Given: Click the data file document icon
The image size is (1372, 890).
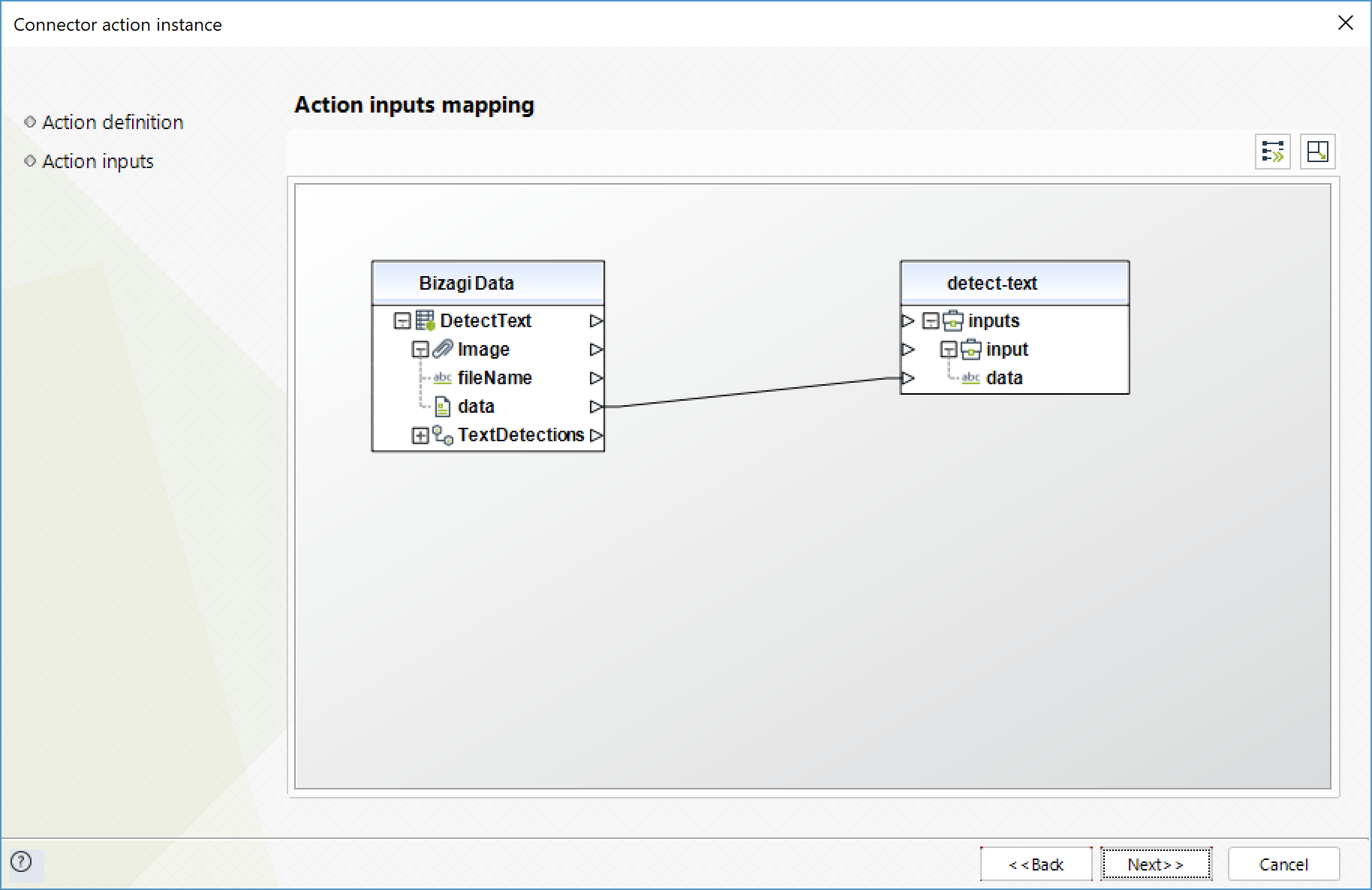Looking at the screenshot, I should click(x=443, y=407).
